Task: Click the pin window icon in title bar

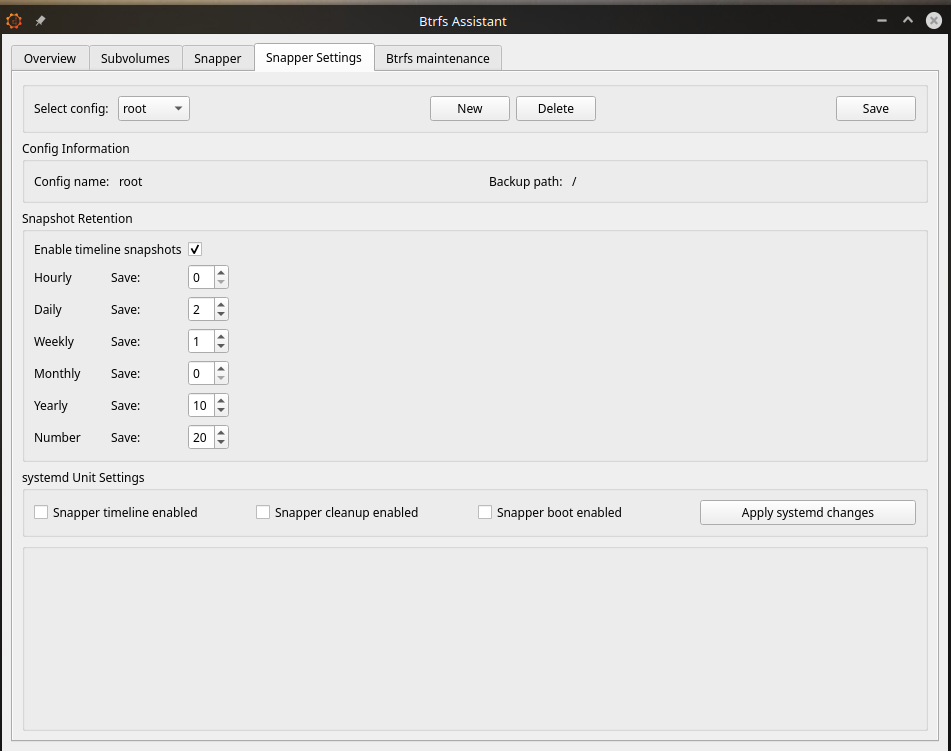Action: coord(40,20)
